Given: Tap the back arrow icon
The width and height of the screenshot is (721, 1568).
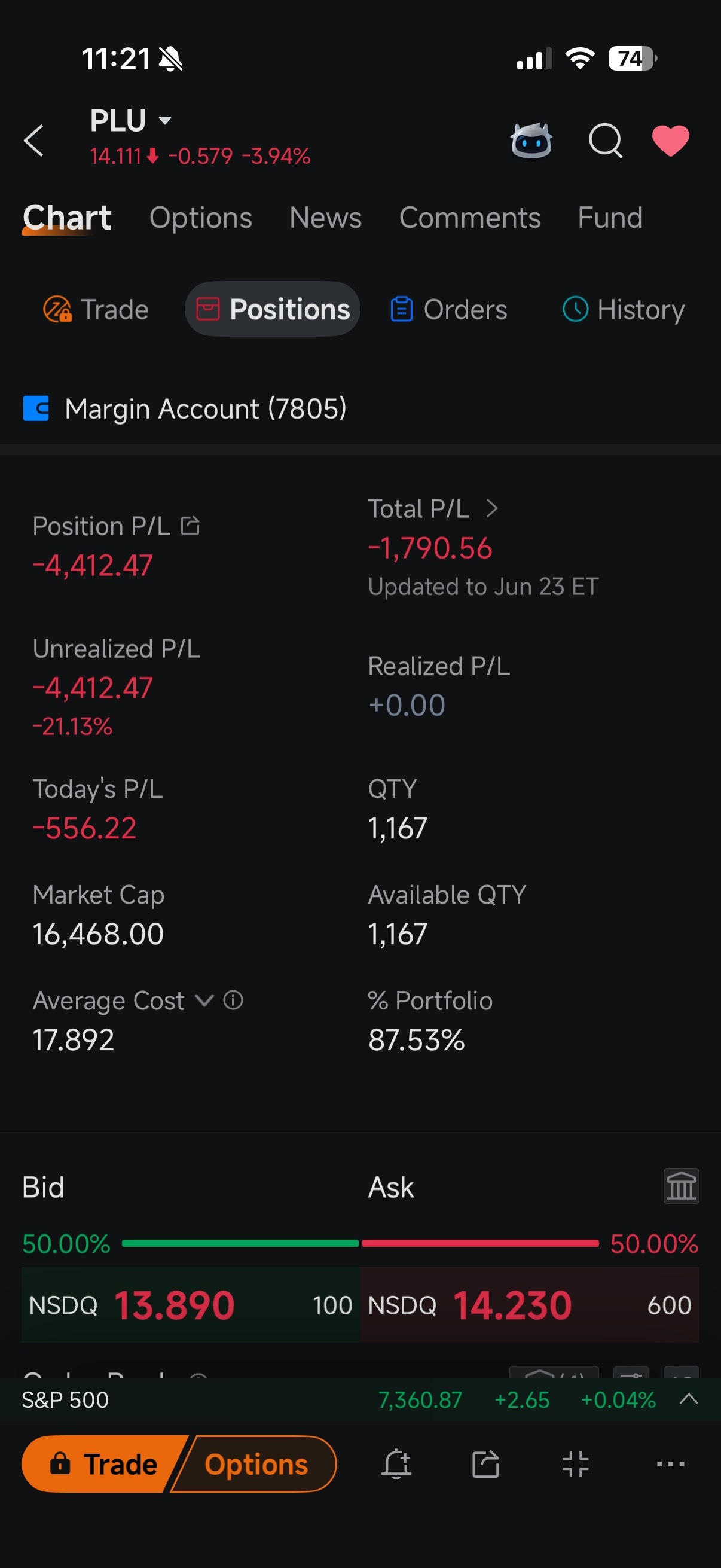Looking at the screenshot, I should pos(33,141).
